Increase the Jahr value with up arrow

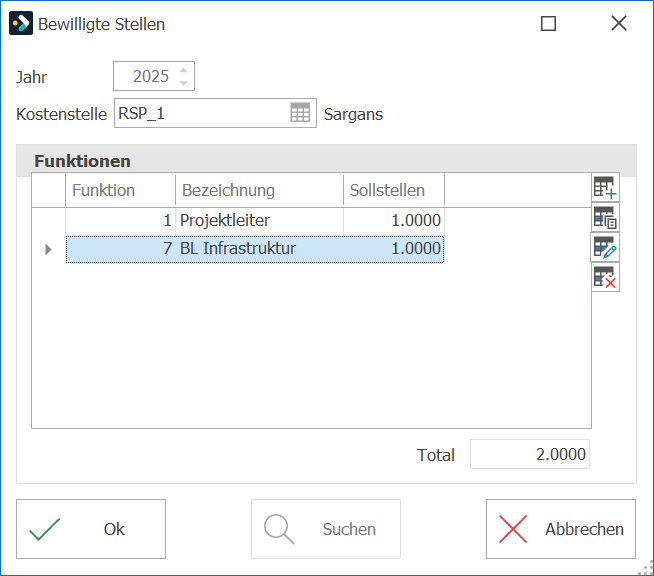click(x=184, y=70)
